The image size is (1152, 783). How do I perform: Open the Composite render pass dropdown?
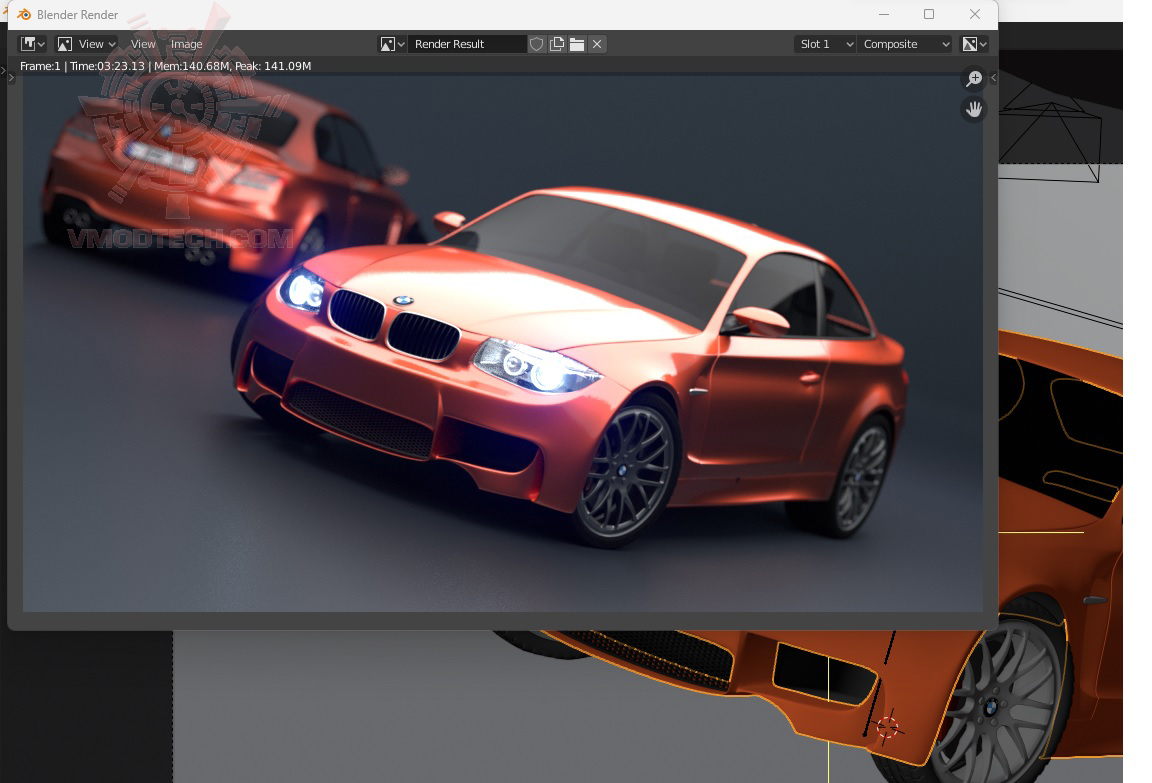click(905, 44)
